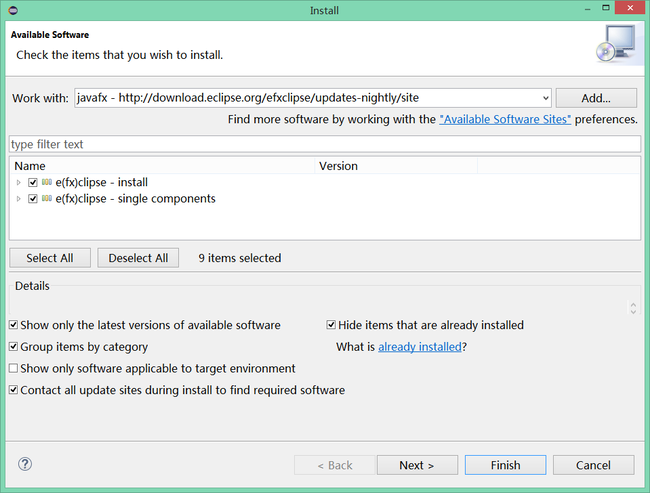Toggle Show only the latest versions checkbox
Image resolution: width=650 pixels, height=493 pixels.
14,325
